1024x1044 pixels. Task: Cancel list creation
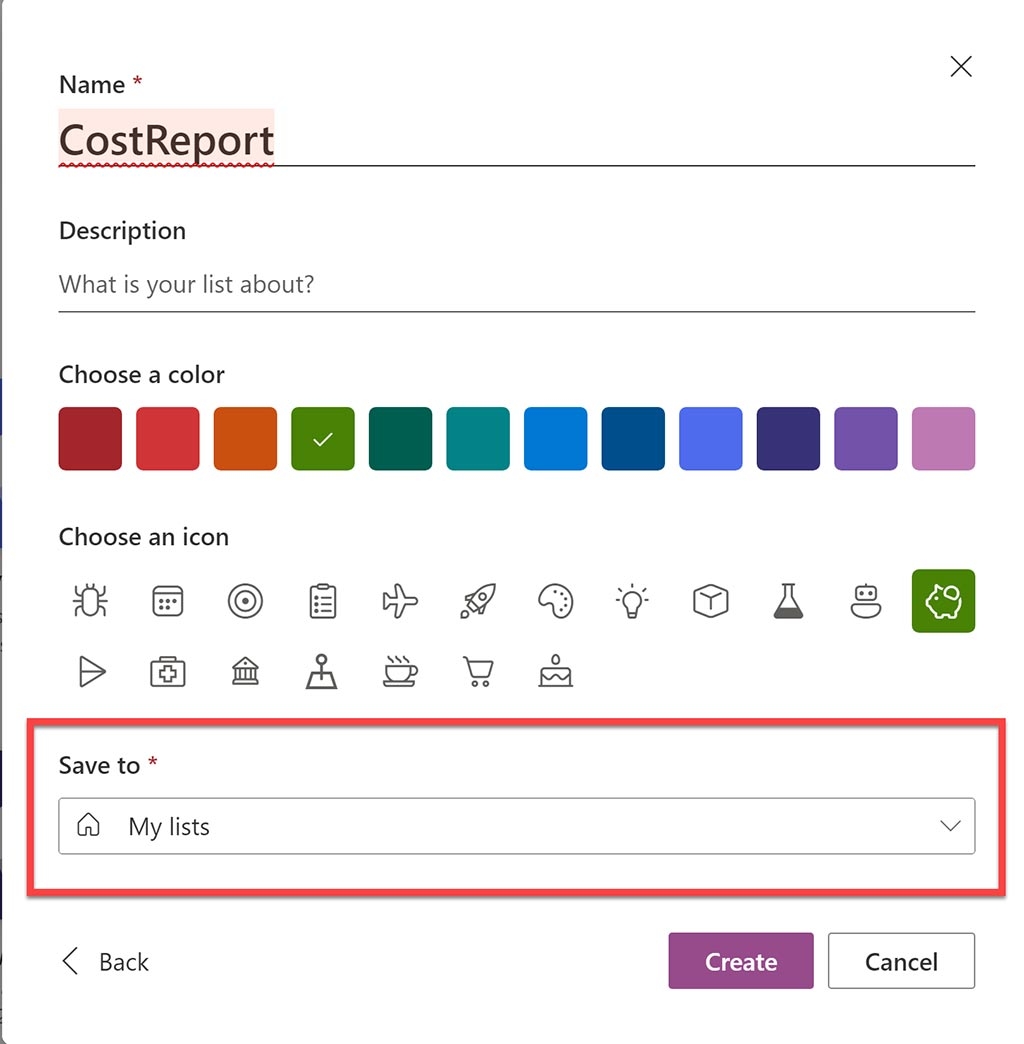pyautogui.click(x=901, y=961)
